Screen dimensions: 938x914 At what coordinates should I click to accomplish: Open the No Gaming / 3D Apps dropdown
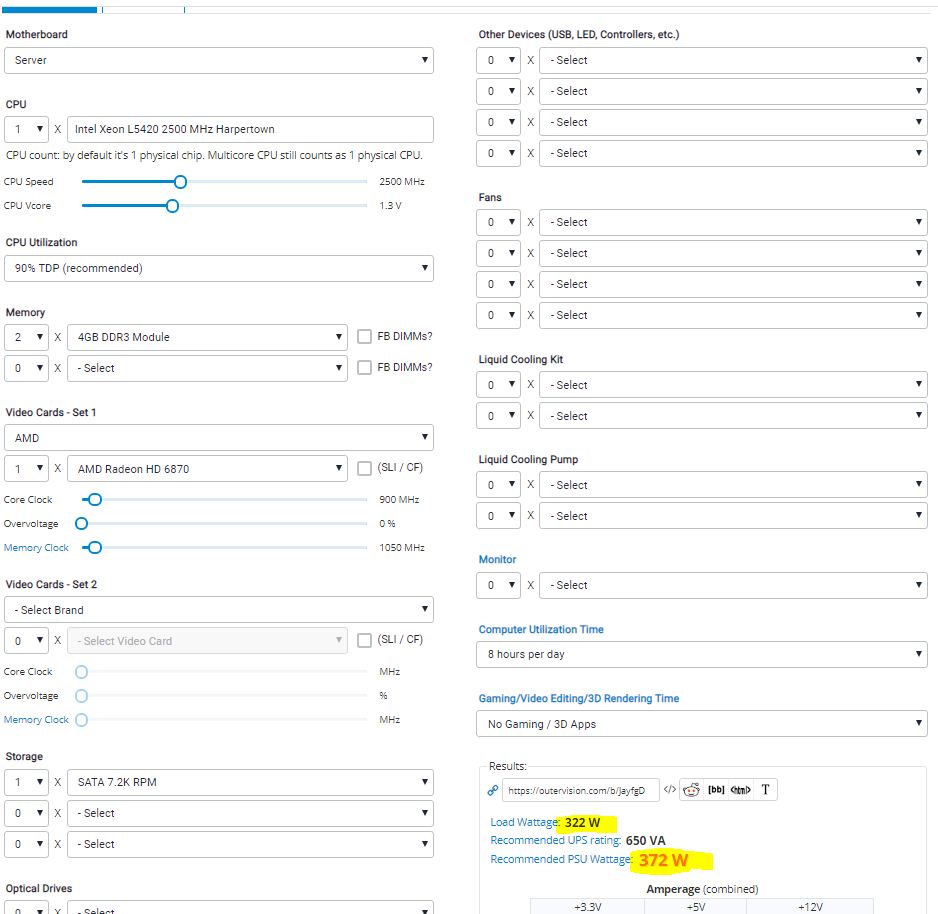(x=702, y=724)
